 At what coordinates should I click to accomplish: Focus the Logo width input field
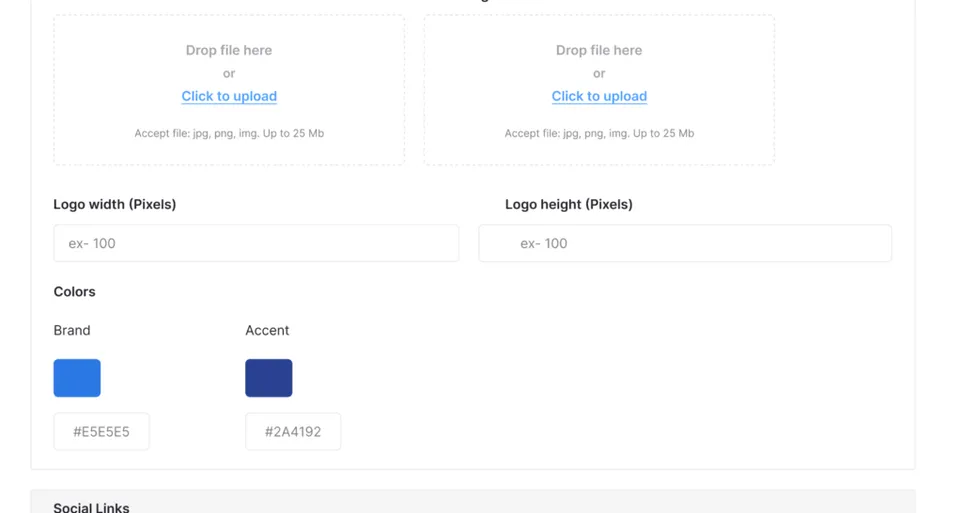point(256,243)
